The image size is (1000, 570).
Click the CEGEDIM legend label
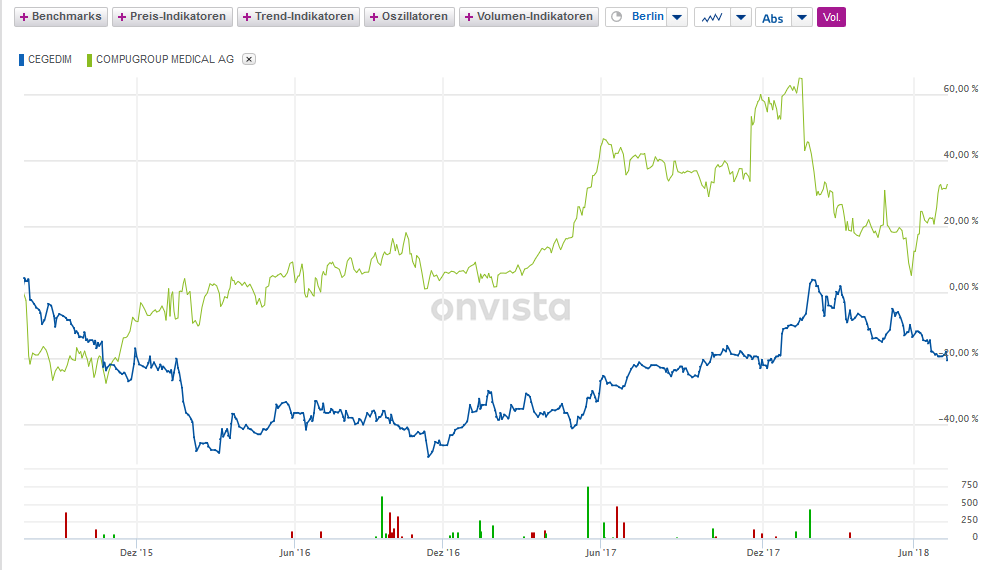pyautogui.click(x=50, y=59)
